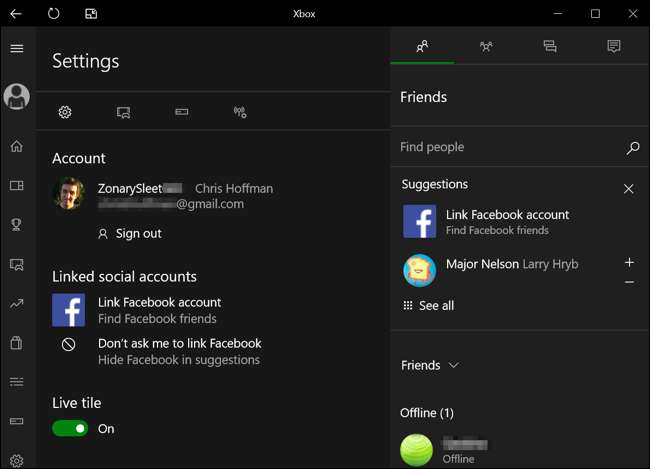650x469 pixels.
Task: Switch to Friends tab icon
Action: [x=422, y=46]
